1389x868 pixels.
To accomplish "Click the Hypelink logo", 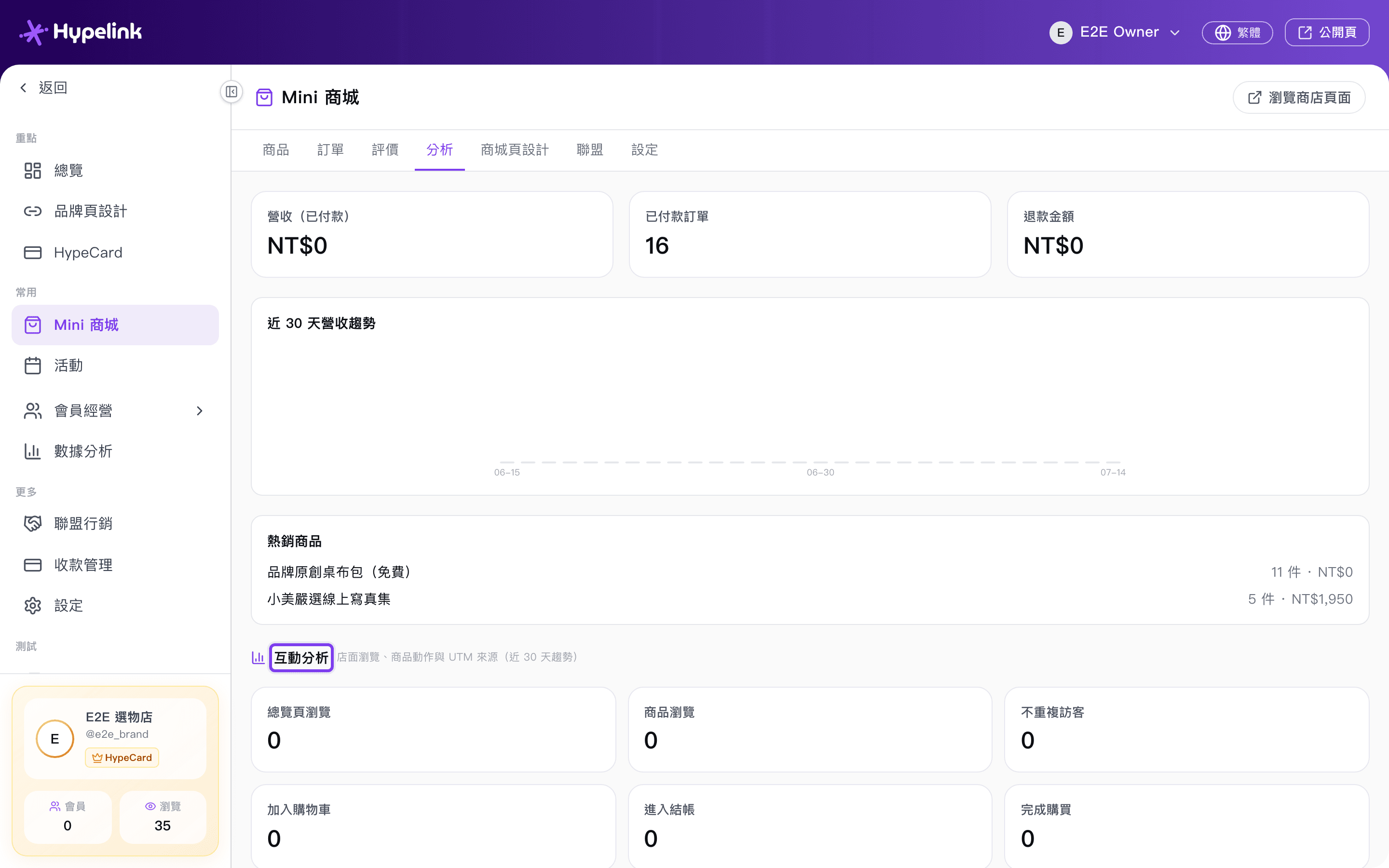I will 81,32.
